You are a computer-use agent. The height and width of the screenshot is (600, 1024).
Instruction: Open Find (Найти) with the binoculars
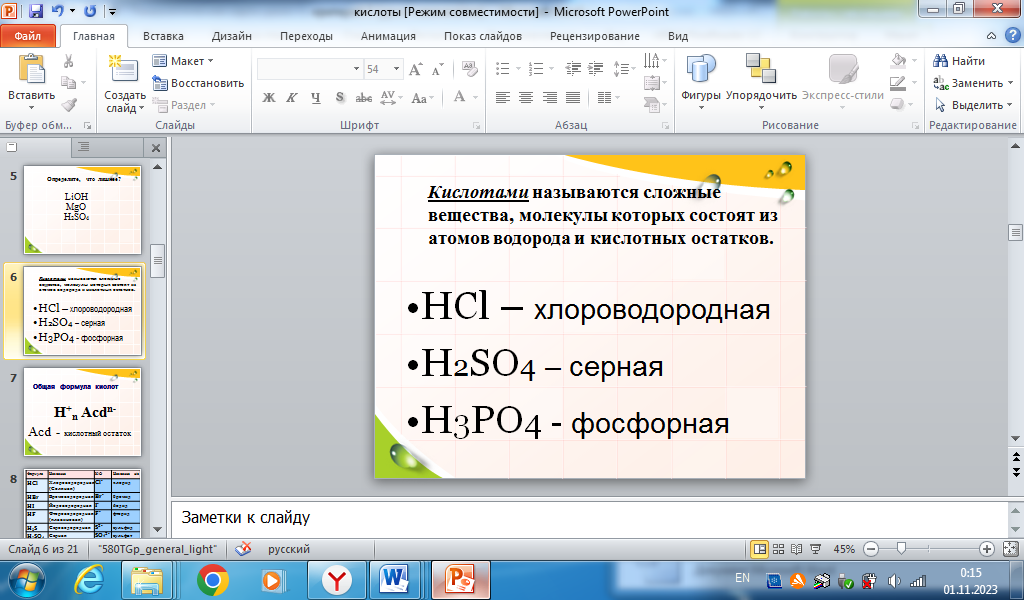coord(959,61)
